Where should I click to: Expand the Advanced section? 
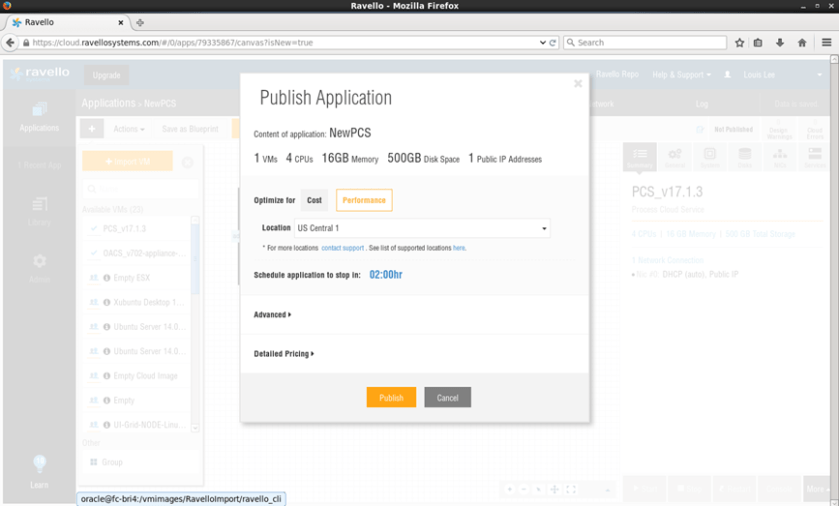(x=272, y=315)
